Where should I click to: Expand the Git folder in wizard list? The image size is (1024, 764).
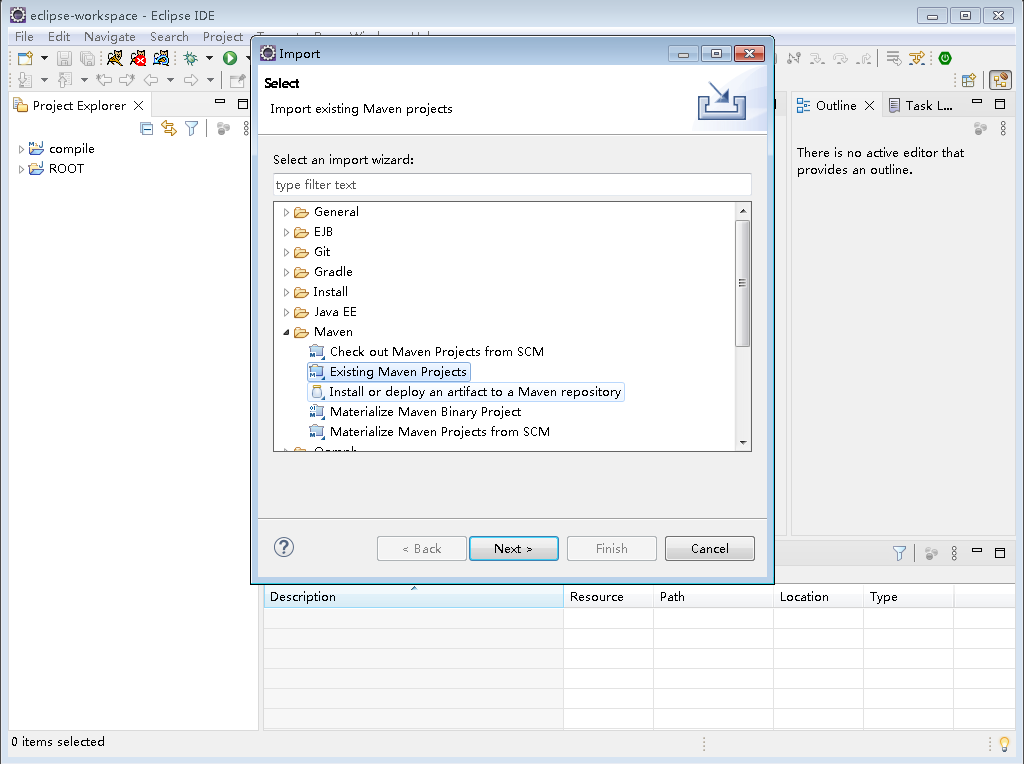coord(286,253)
